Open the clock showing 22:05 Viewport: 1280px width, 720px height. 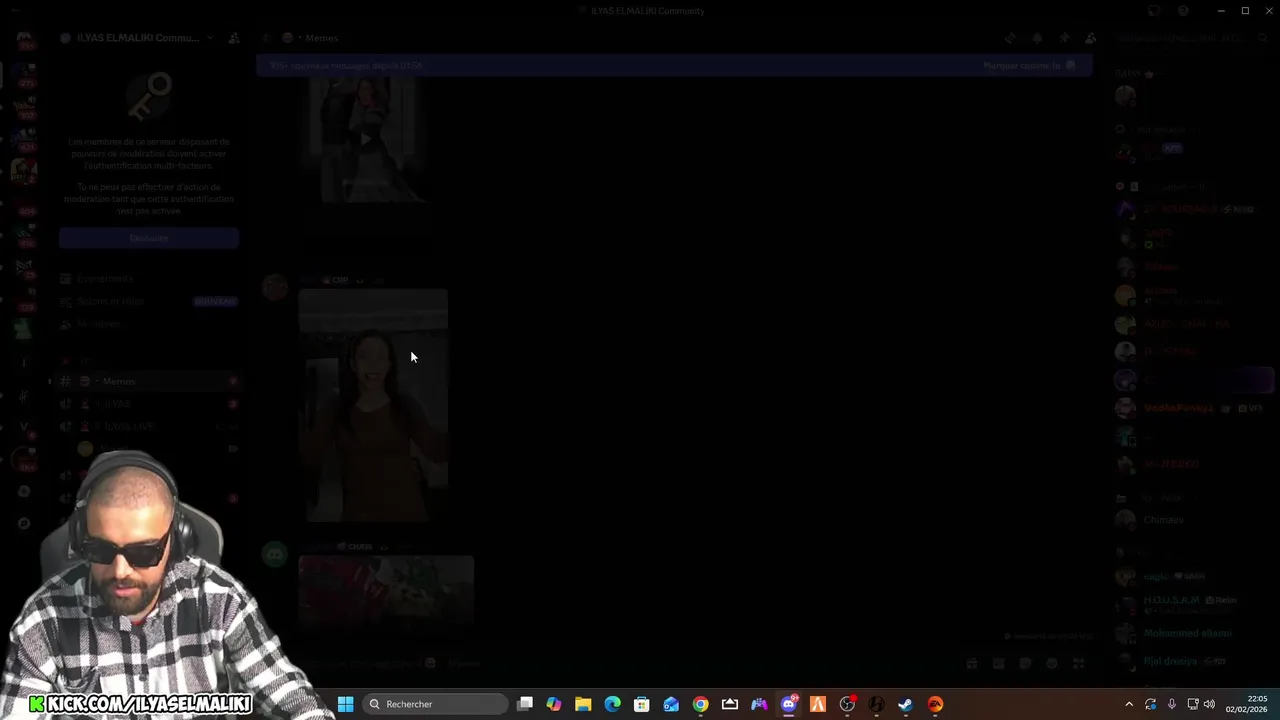[x=1246, y=704]
